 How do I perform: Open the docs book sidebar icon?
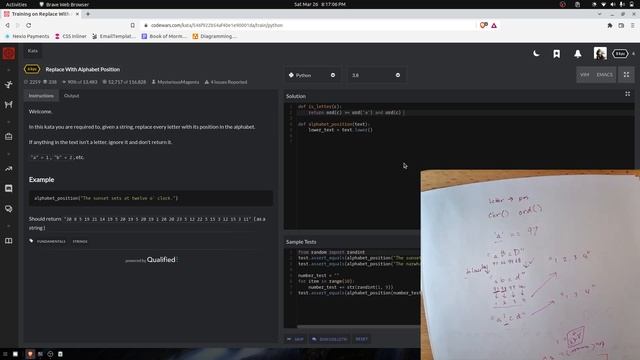9,241
